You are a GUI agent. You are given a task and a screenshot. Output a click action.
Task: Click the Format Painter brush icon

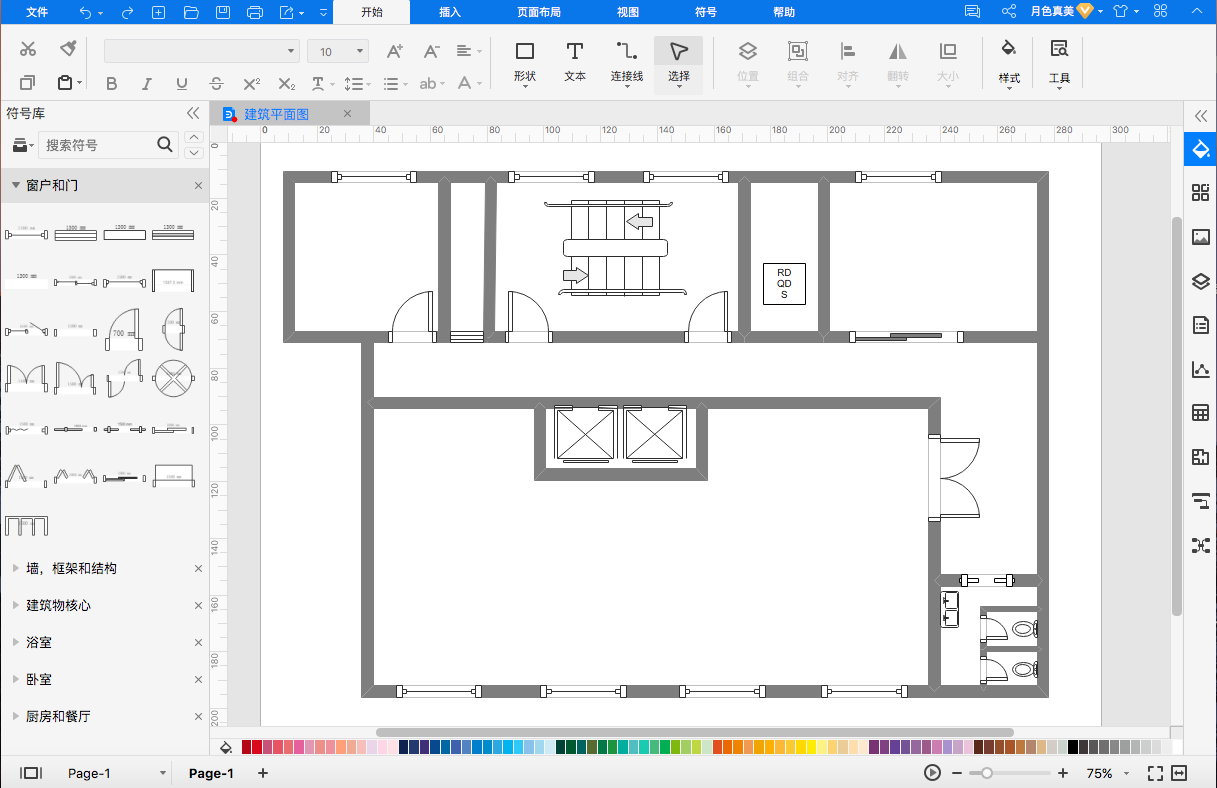click(68, 49)
